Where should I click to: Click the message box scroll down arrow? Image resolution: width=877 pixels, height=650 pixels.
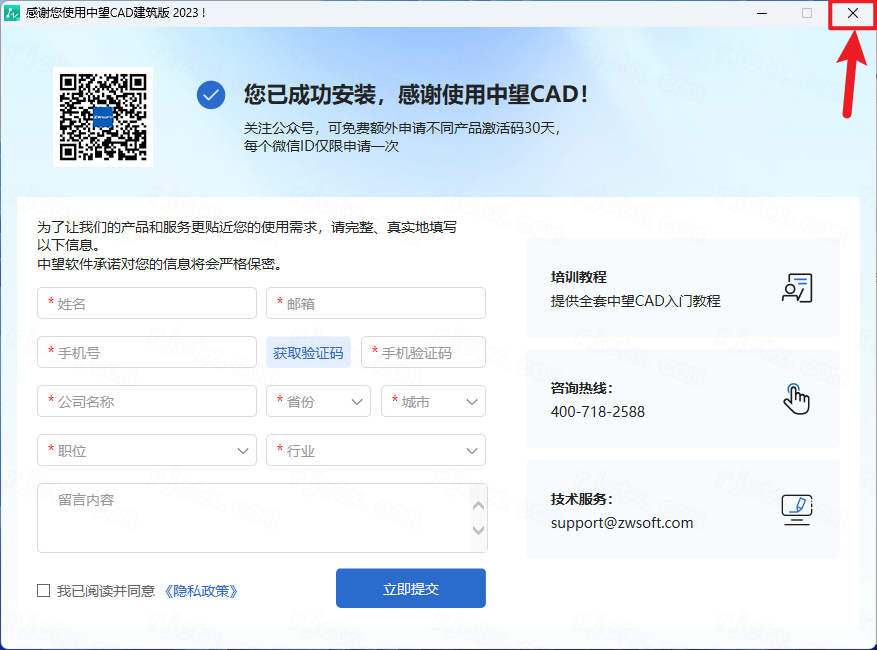click(478, 531)
